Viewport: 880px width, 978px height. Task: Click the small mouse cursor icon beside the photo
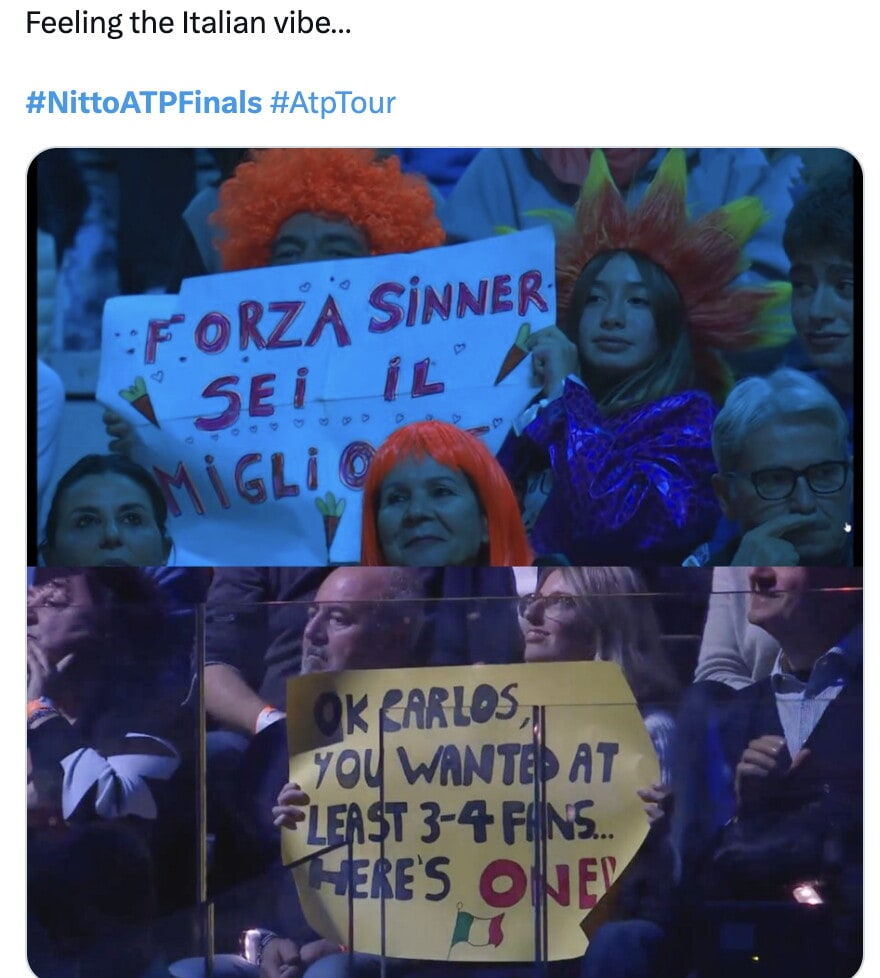coord(848,528)
